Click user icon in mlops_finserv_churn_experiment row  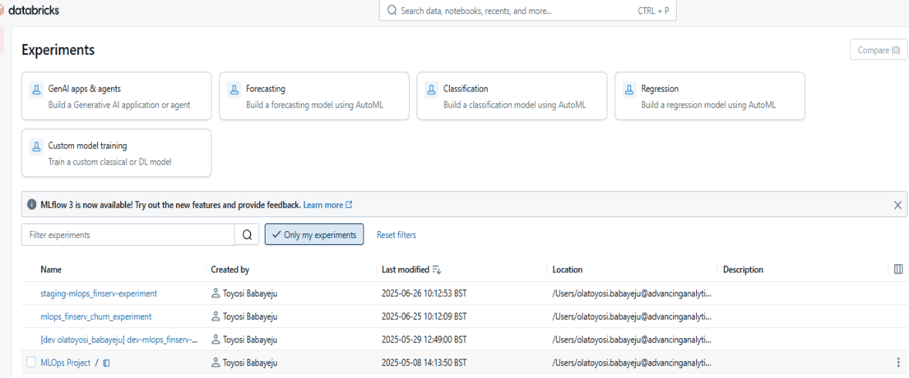coord(216,317)
